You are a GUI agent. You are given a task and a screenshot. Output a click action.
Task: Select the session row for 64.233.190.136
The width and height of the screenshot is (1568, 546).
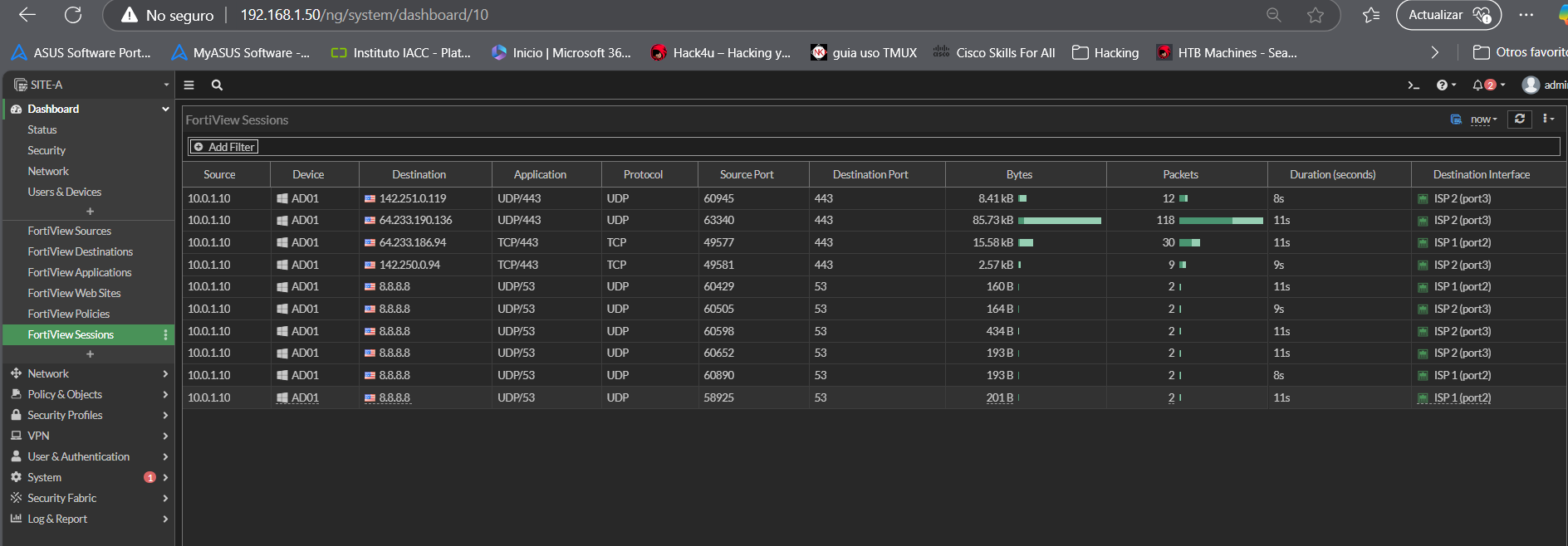point(415,220)
